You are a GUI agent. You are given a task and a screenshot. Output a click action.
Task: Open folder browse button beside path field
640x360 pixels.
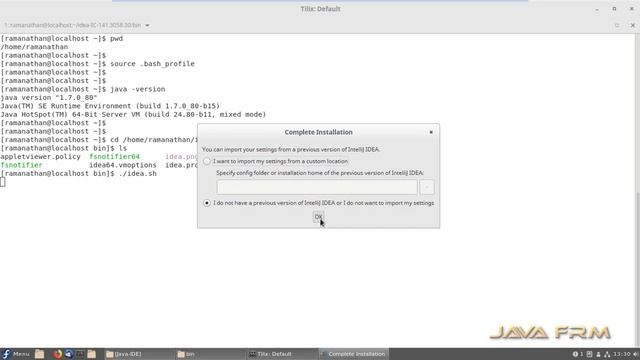coord(427,187)
